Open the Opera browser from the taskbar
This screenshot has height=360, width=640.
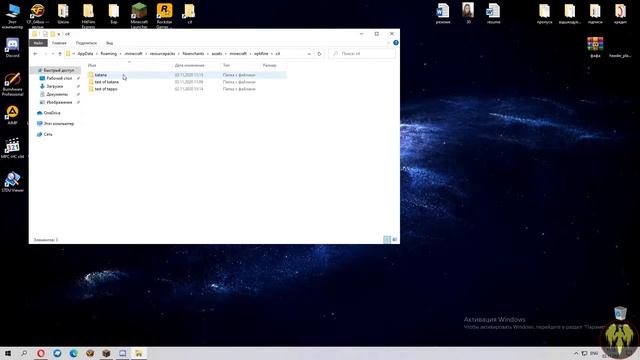click(41, 353)
